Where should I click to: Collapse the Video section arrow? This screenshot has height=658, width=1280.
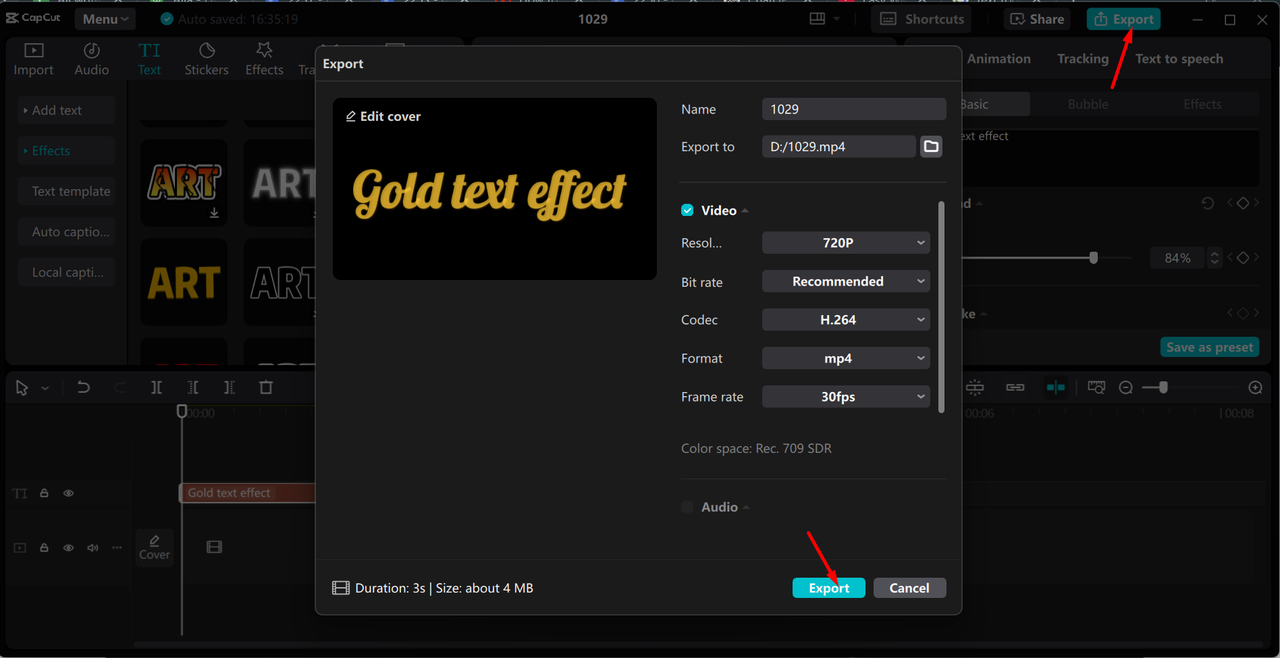[x=745, y=211]
